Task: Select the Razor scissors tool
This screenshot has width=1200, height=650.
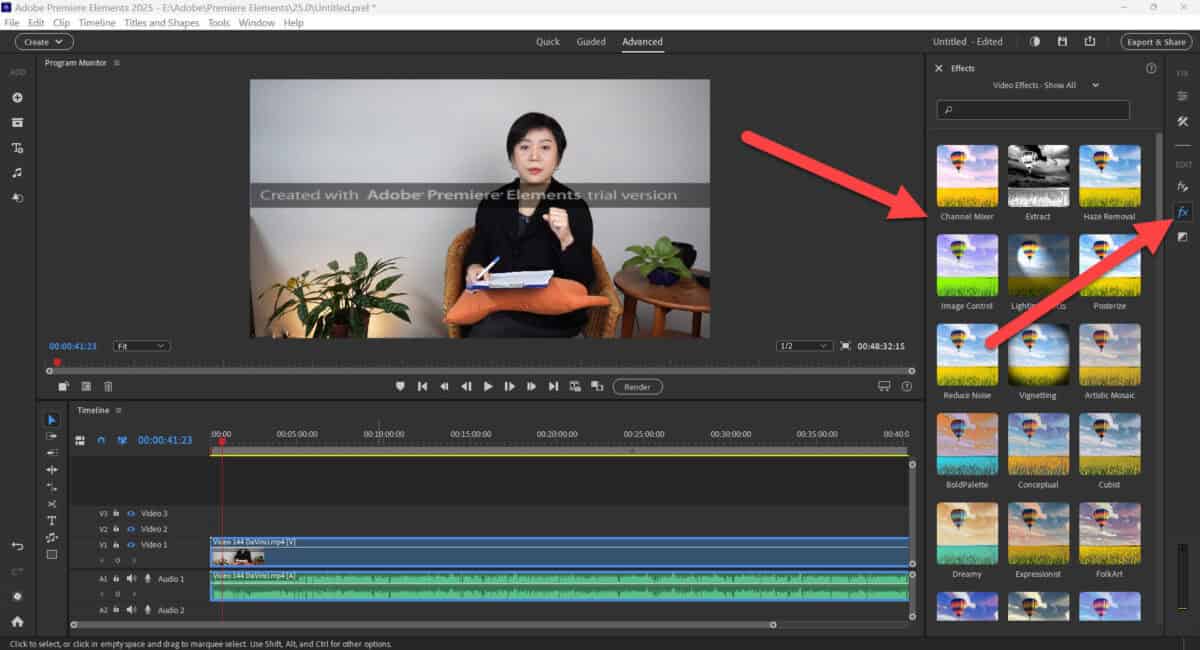Action: point(52,504)
